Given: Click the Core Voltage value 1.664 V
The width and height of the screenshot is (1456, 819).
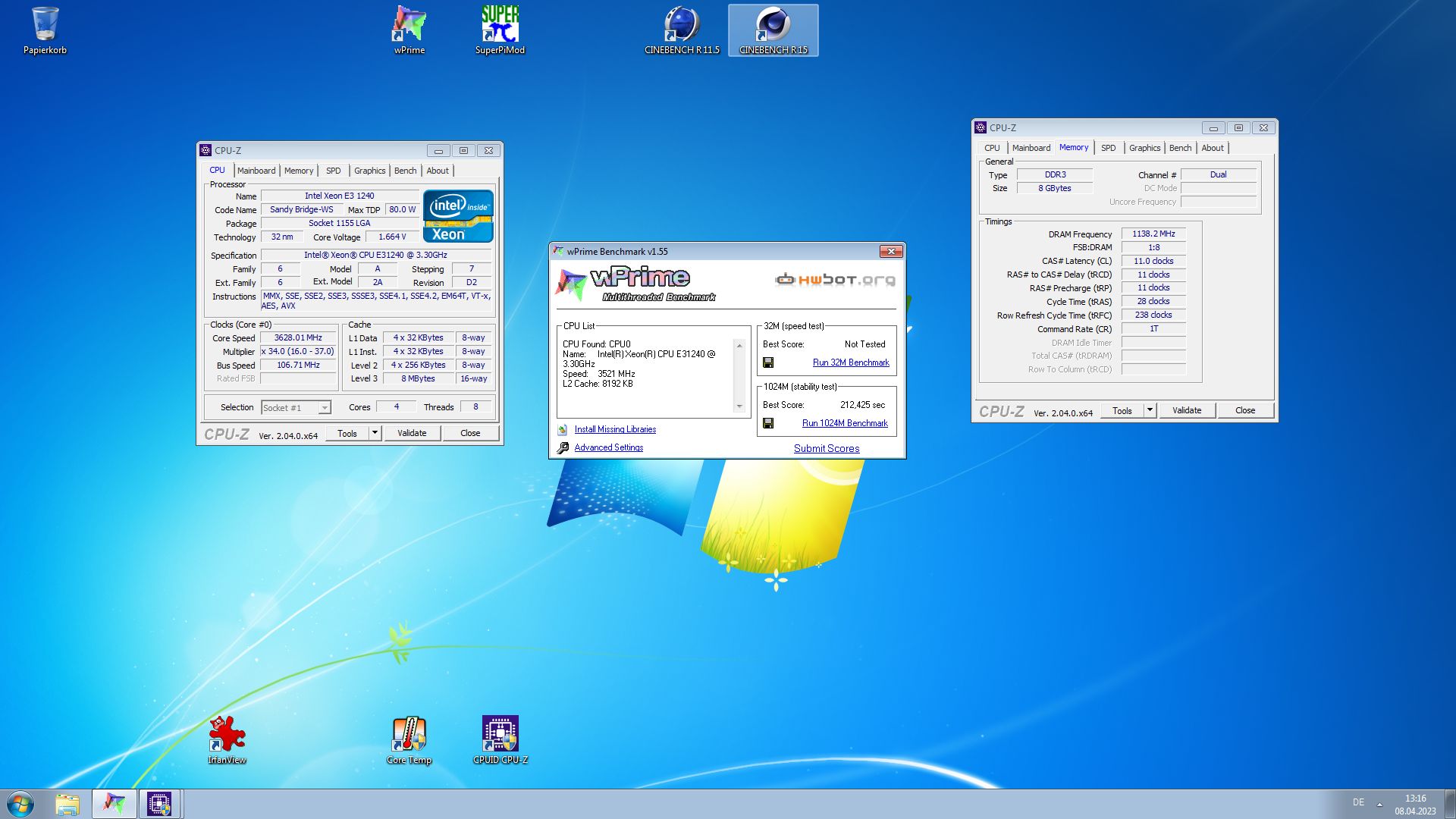Looking at the screenshot, I should click(392, 237).
